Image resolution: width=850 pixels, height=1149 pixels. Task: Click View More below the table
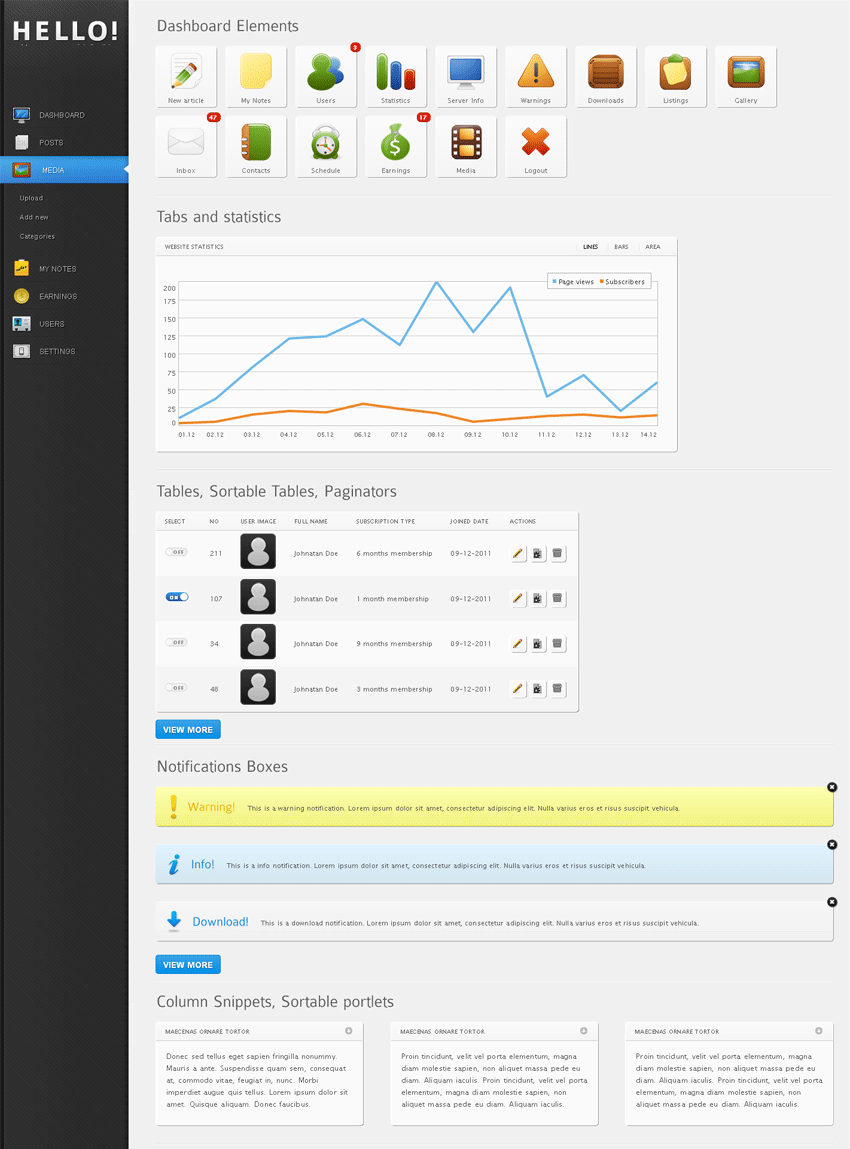(x=188, y=730)
